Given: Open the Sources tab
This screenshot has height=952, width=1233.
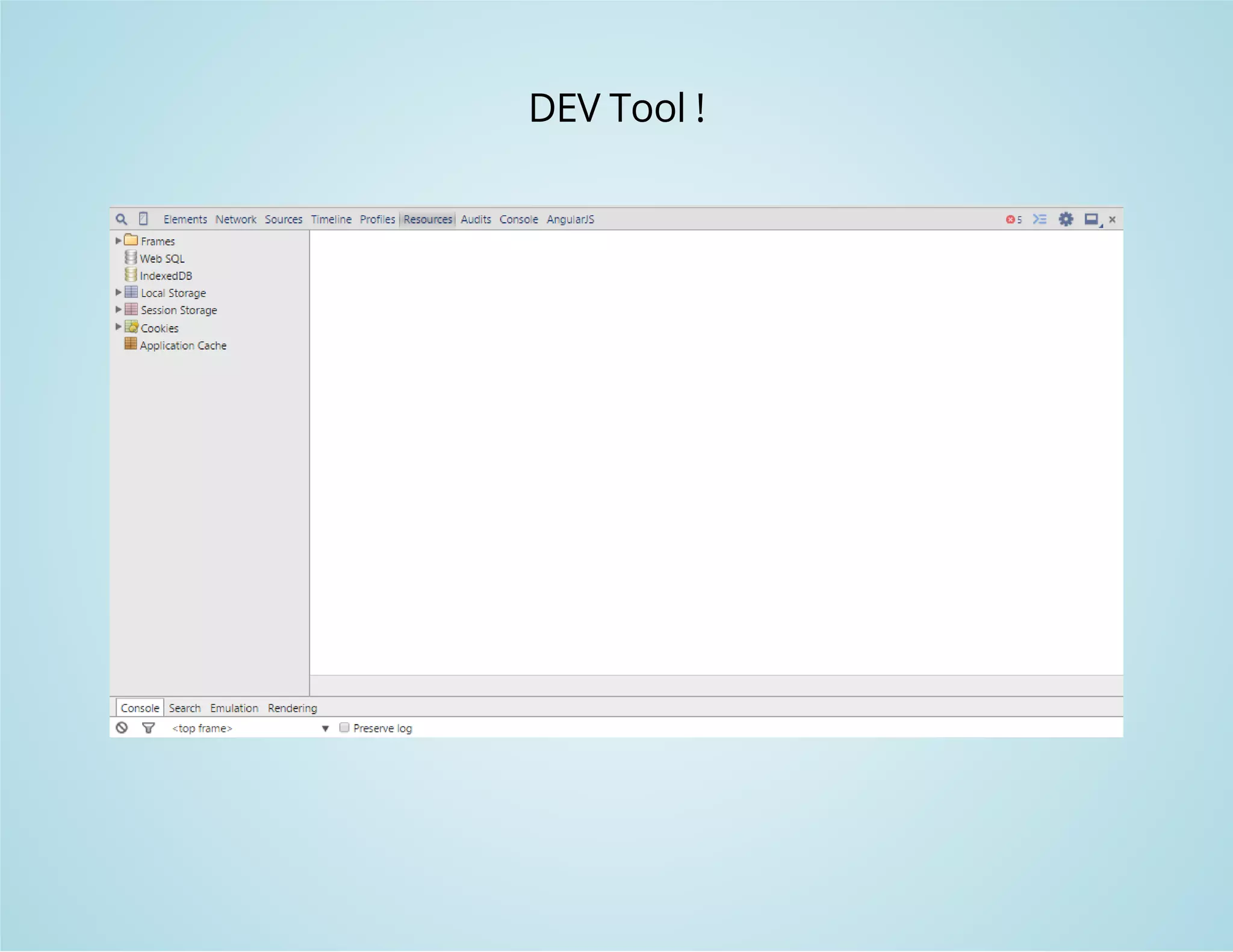Looking at the screenshot, I should [284, 220].
